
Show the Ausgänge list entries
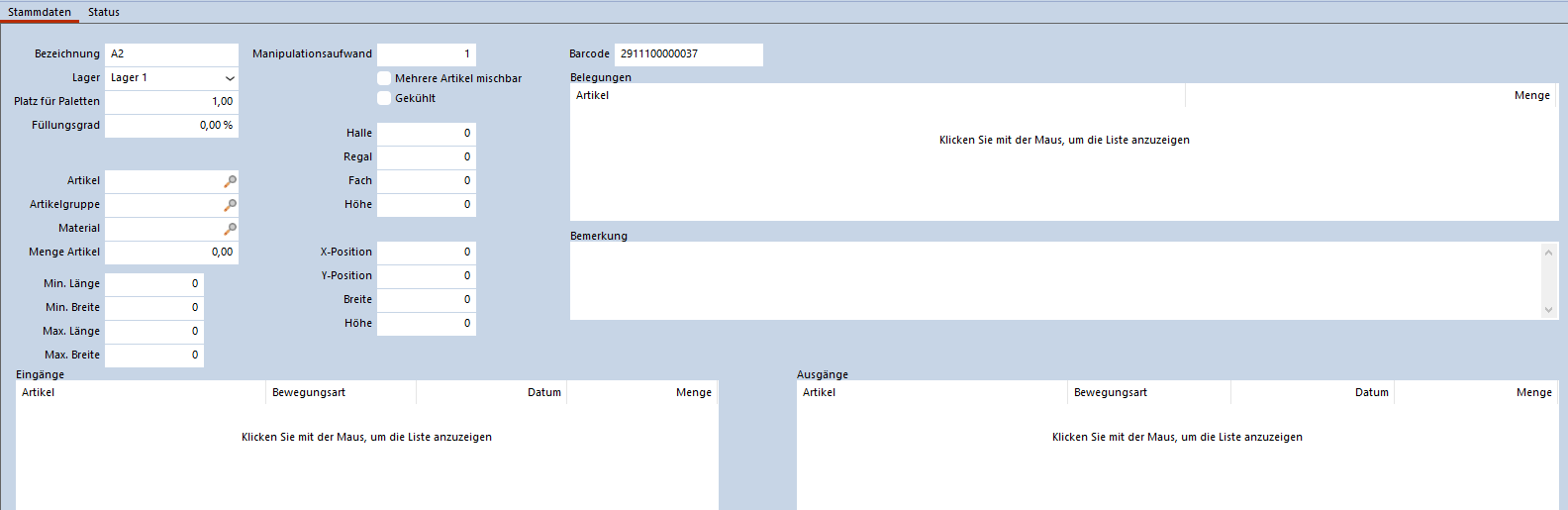[x=1177, y=437]
